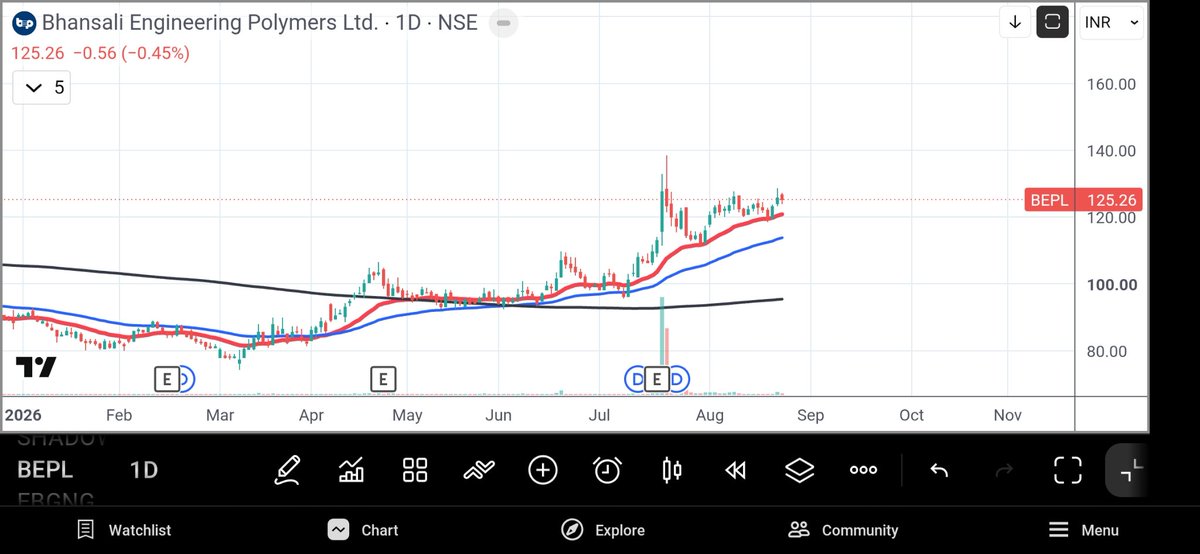1200x554 pixels.
Task: Open the layers object tree icon
Action: [799, 469]
